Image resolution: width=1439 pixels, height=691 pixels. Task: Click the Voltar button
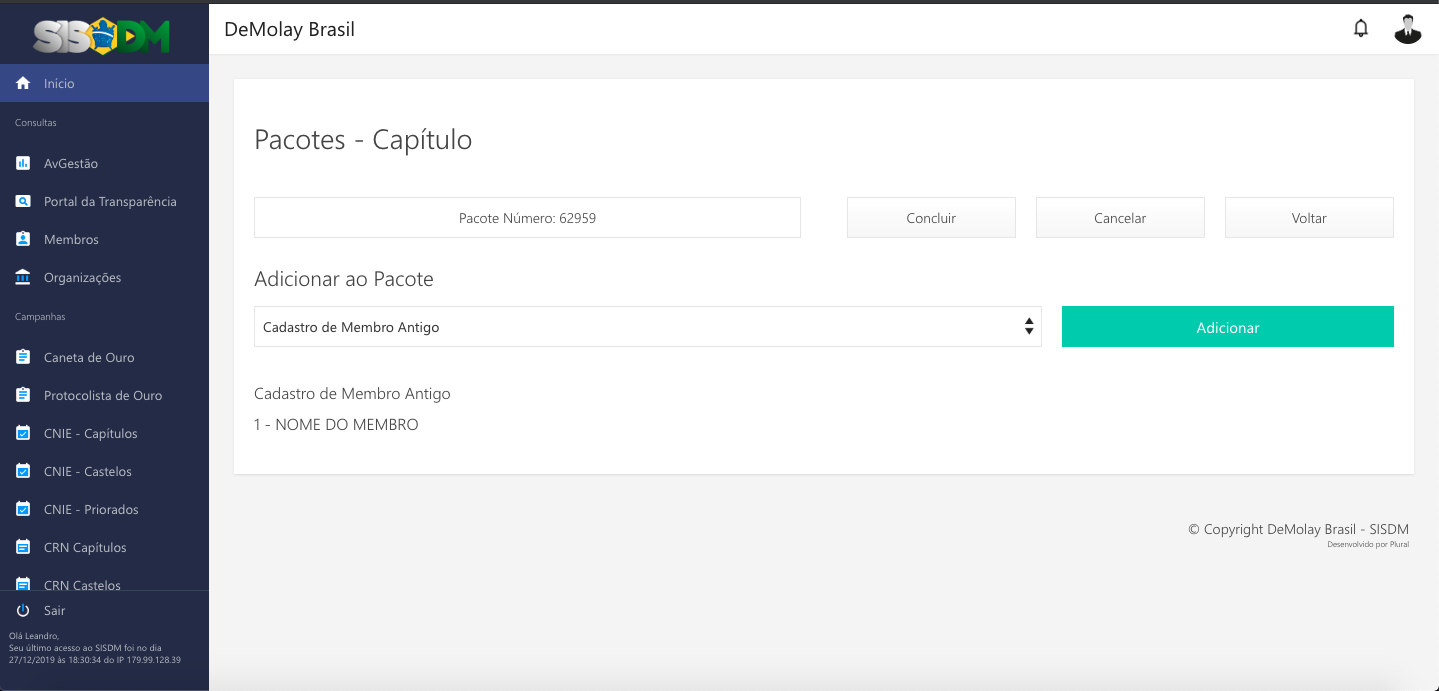[x=1308, y=218]
